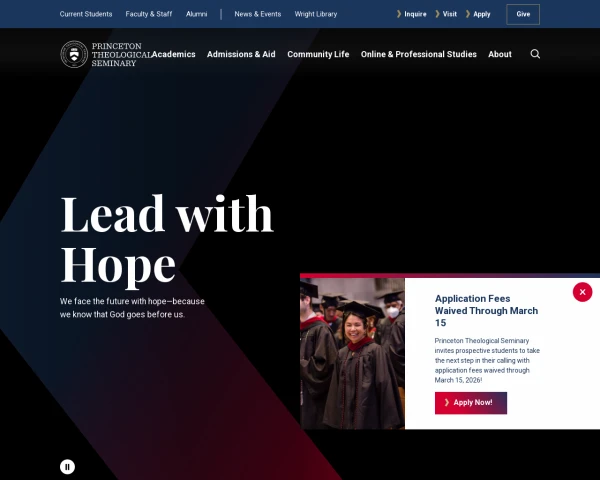Open News & Events page
The width and height of the screenshot is (600, 480).
[x=258, y=14]
